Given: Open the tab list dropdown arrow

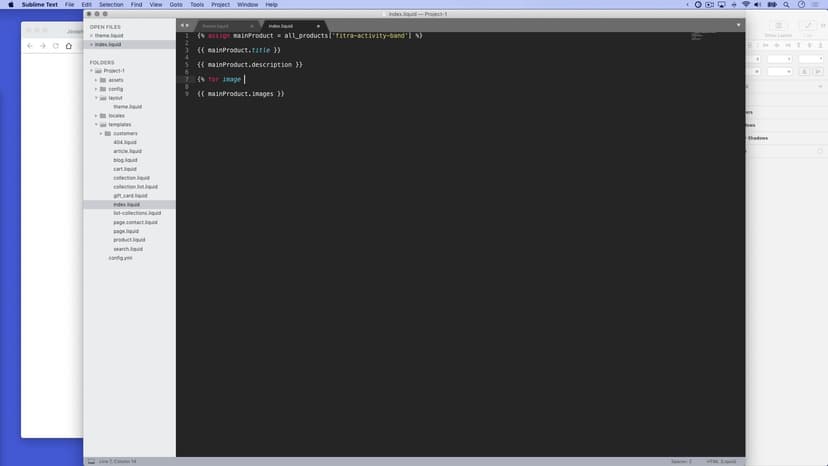Looking at the screenshot, I should pos(739,25).
